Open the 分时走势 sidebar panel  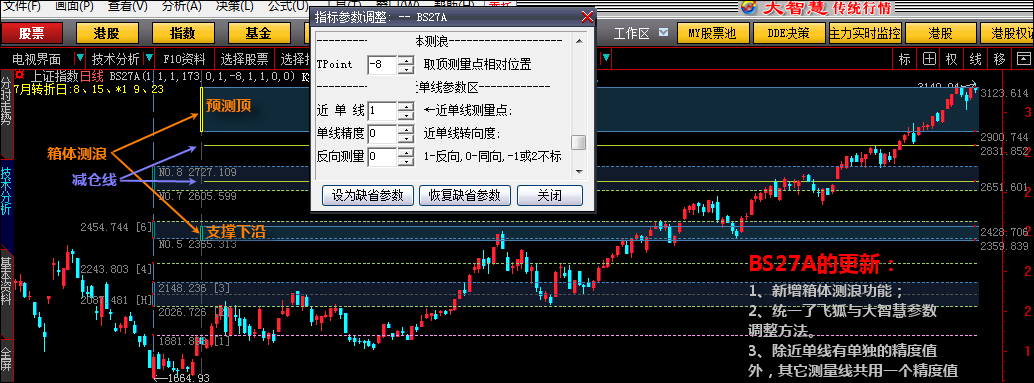click(6, 101)
